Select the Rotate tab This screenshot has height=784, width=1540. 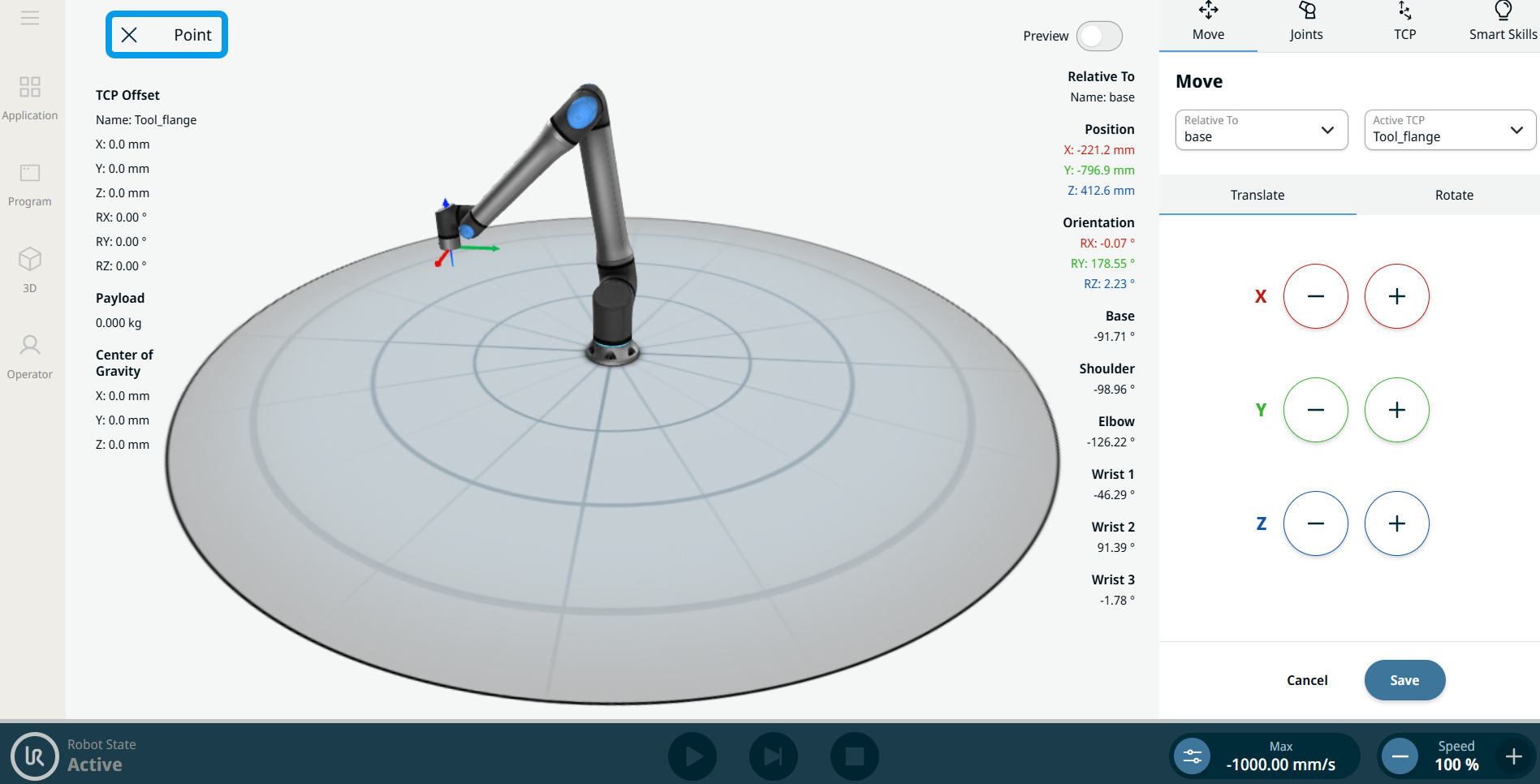coord(1453,195)
